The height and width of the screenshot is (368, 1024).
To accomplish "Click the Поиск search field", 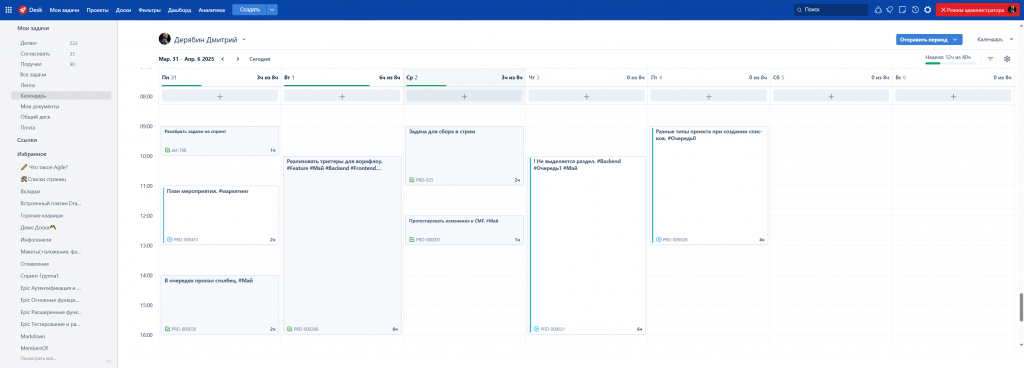I will pos(831,10).
